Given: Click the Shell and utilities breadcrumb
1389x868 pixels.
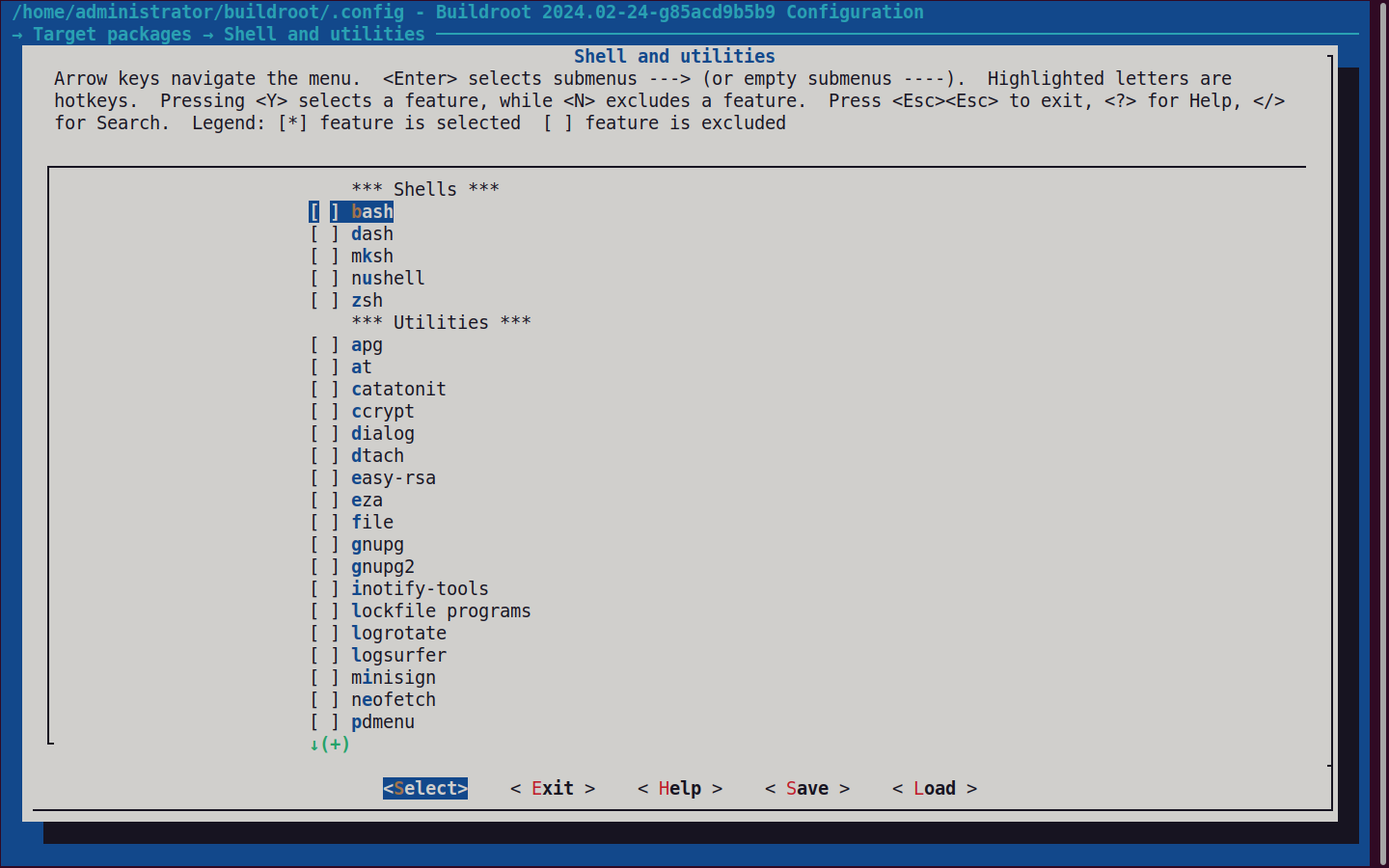Looking at the screenshot, I should click(324, 35).
